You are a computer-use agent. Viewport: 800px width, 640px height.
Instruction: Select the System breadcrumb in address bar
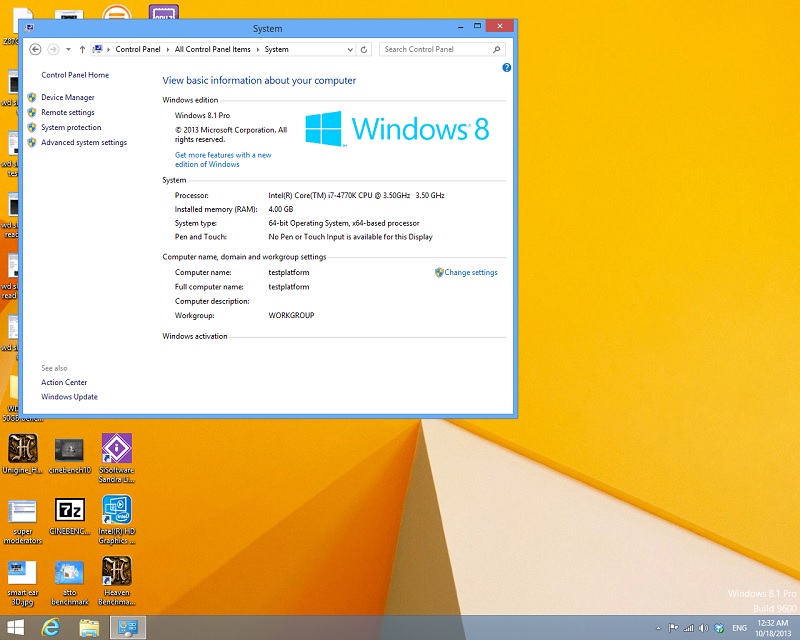277,49
